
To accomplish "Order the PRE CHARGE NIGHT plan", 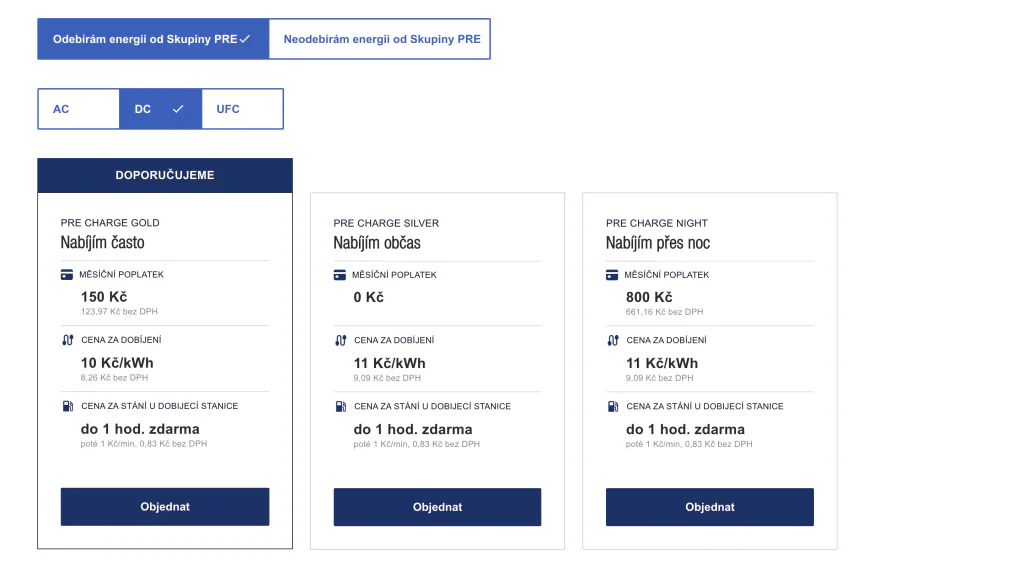I will coord(710,507).
